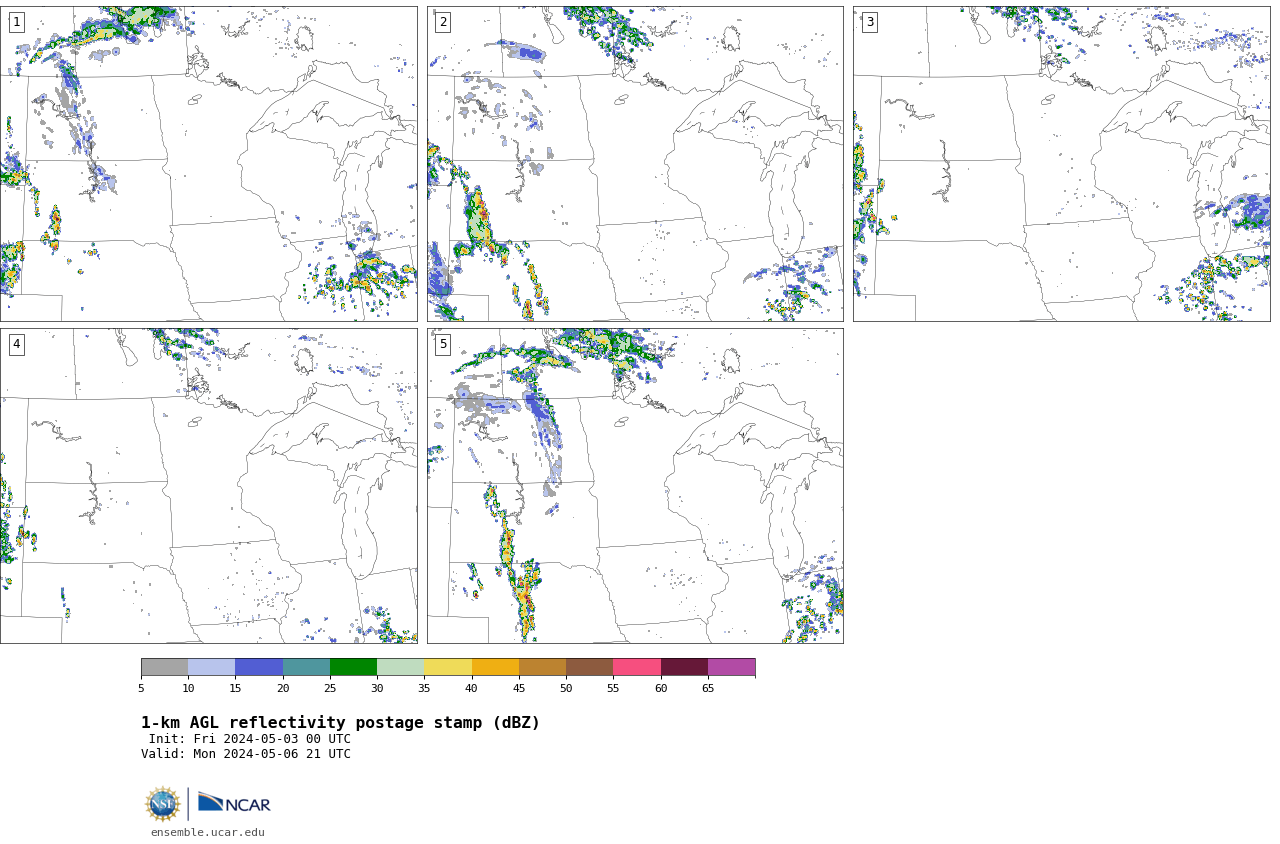Click the colorbar tick label 20
The width and height of the screenshot is (1280, 844).
point(283,688)
